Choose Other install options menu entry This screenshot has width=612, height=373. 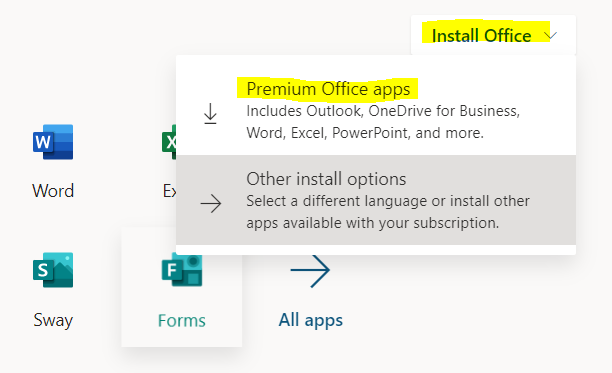coord(376,200)
